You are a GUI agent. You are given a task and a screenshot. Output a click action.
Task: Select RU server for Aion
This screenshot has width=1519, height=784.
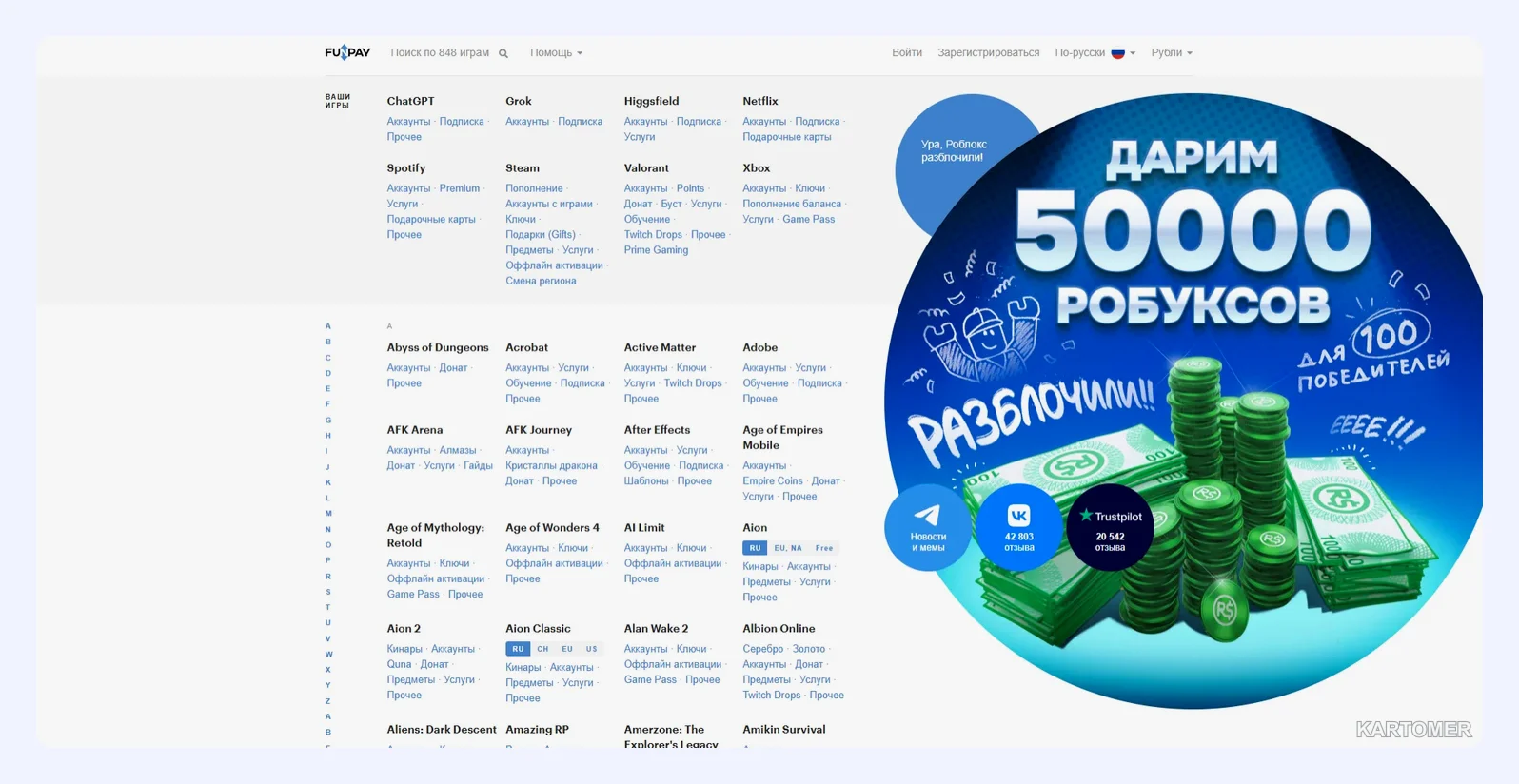pos(755,548)
